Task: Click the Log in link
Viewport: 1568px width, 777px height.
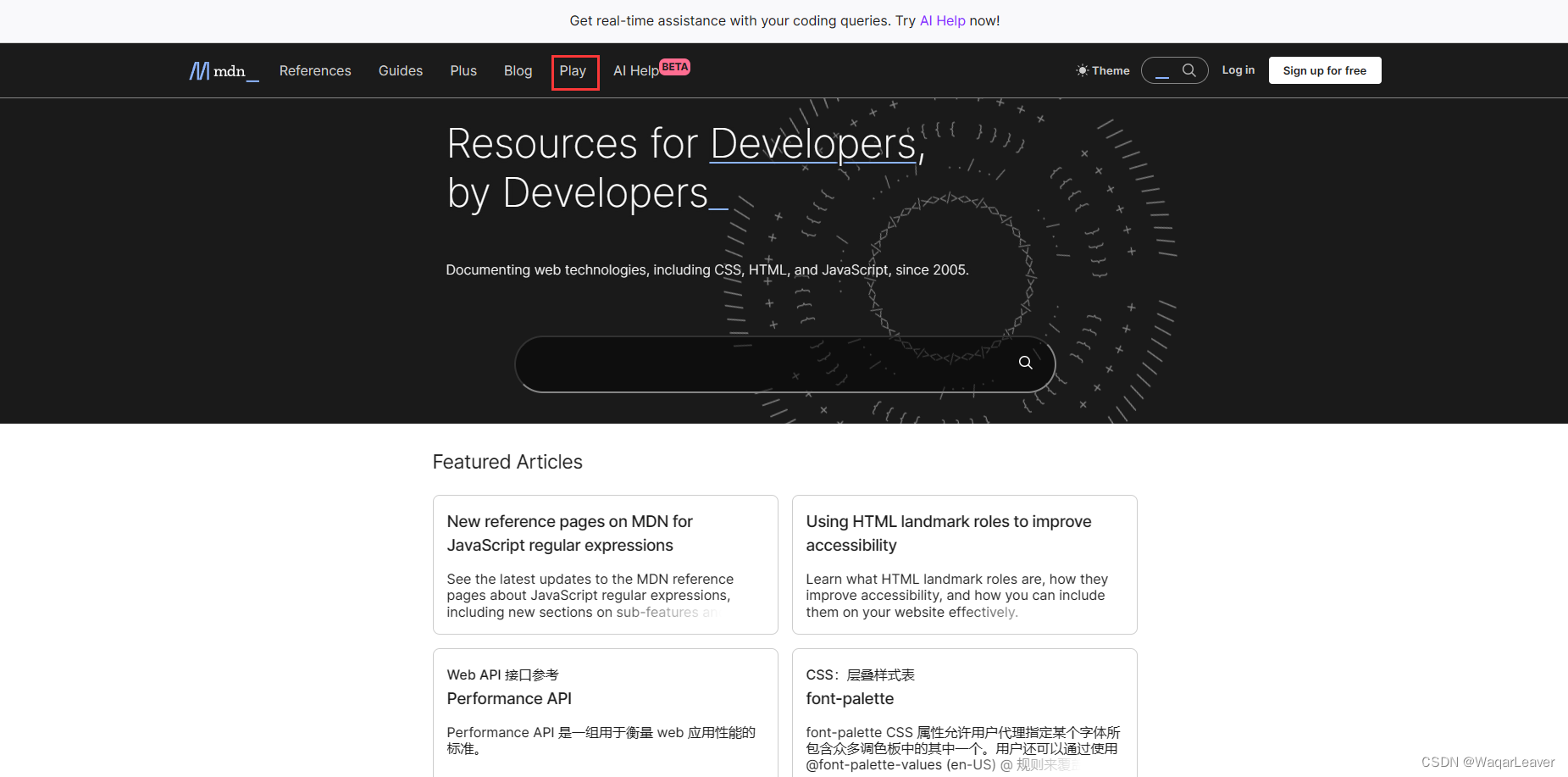Action: (1238, 70)
